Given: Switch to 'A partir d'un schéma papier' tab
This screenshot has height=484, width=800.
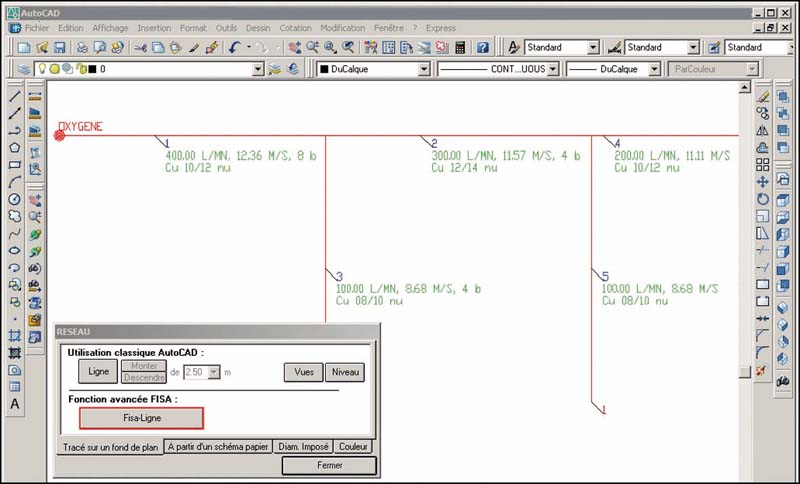Looking at the screenshot, I should 218,447.
